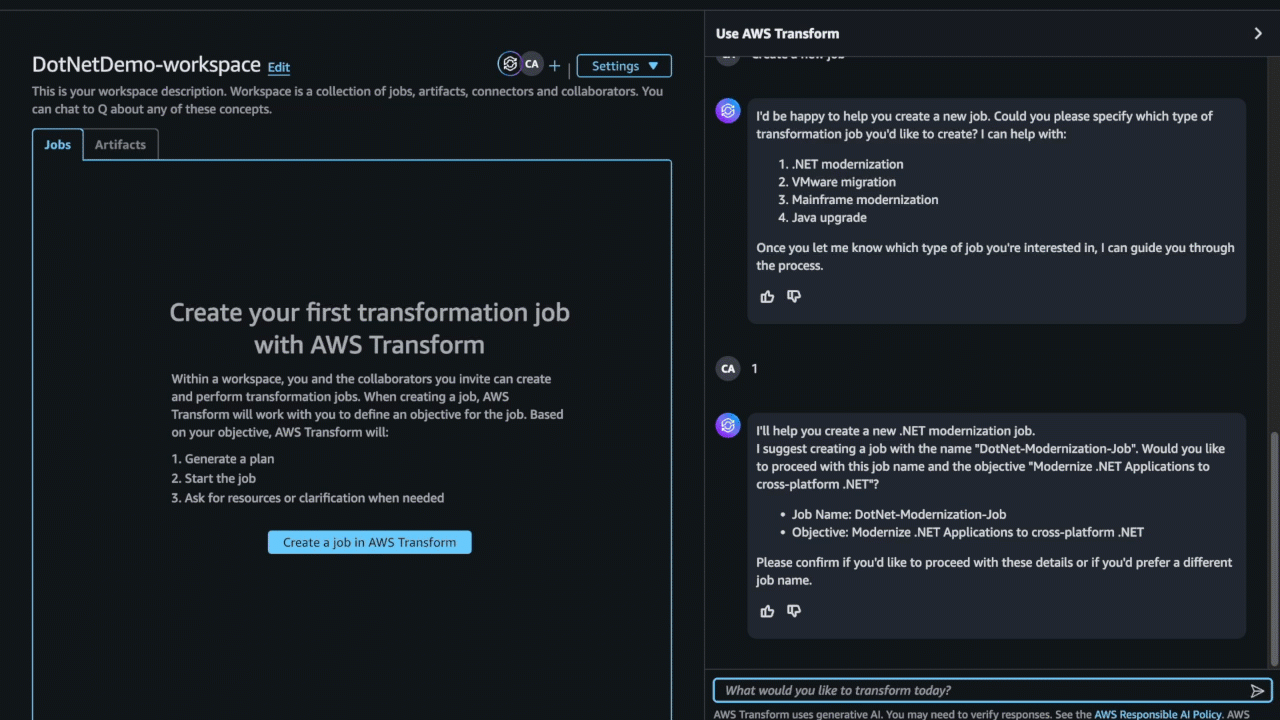This screenshot has height=720, width=1280.
Task: Select the Jobs tab
Action: [x=57, y=144]
